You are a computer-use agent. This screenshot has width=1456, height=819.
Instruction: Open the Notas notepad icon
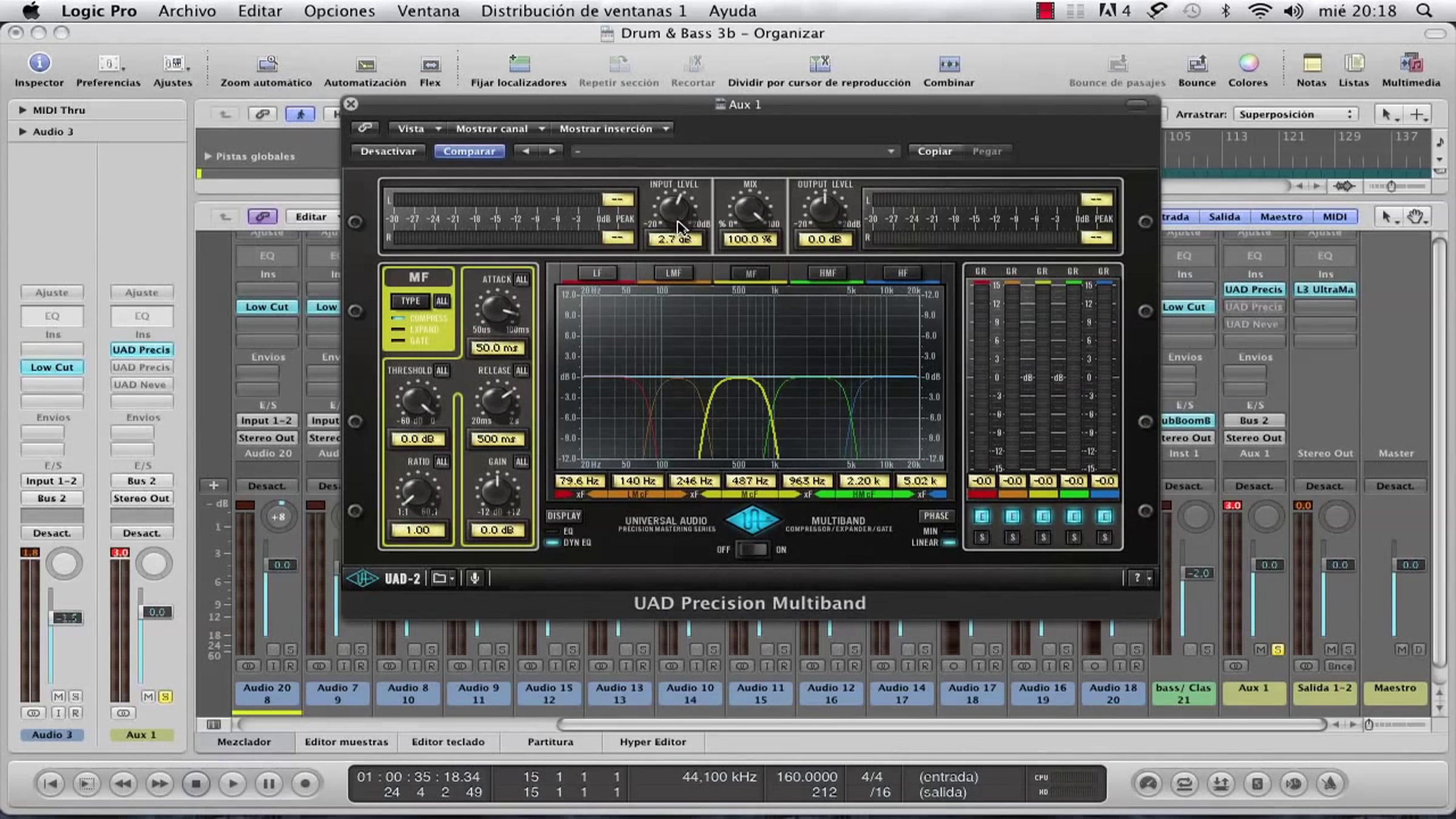pyautogui.click(x=1311, y=63)
